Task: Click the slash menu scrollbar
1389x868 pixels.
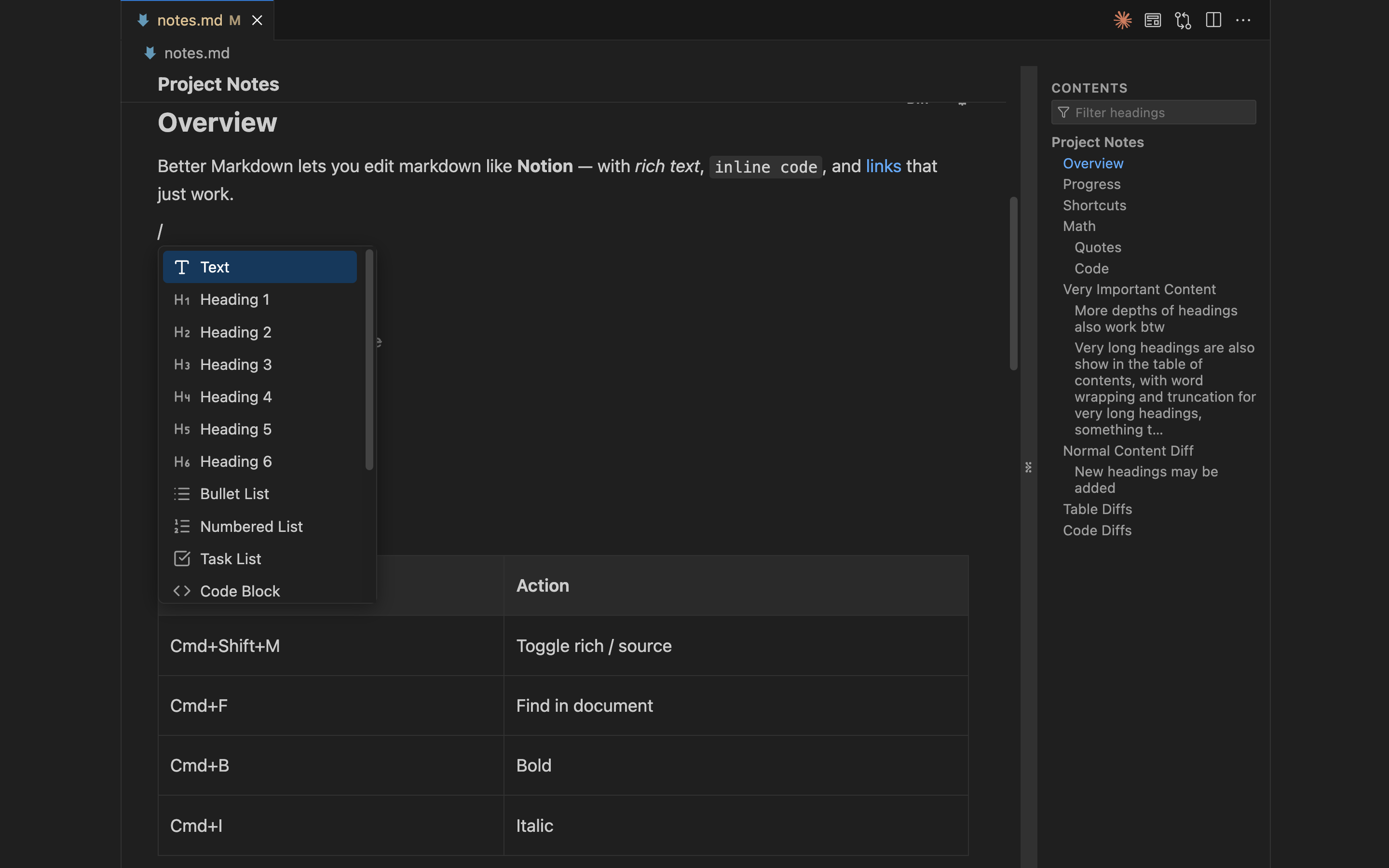Action: coord(369,359)
